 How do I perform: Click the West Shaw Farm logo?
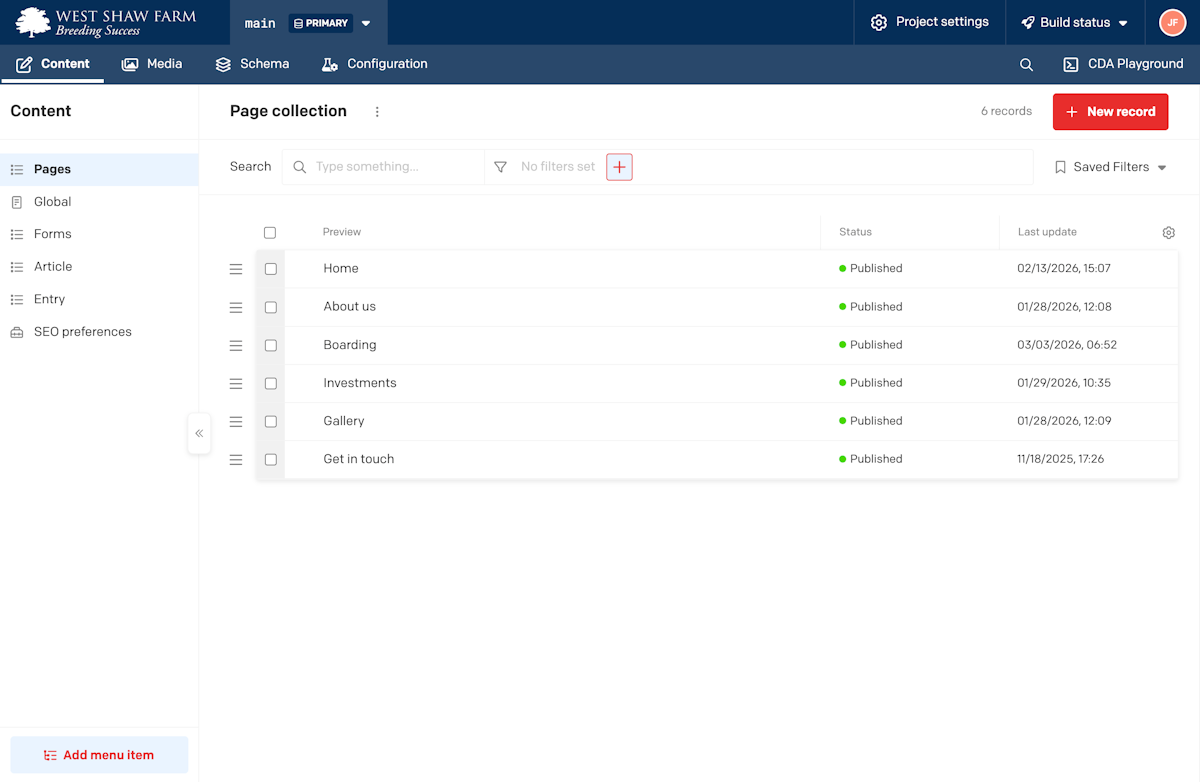click(x=106, y=22)
